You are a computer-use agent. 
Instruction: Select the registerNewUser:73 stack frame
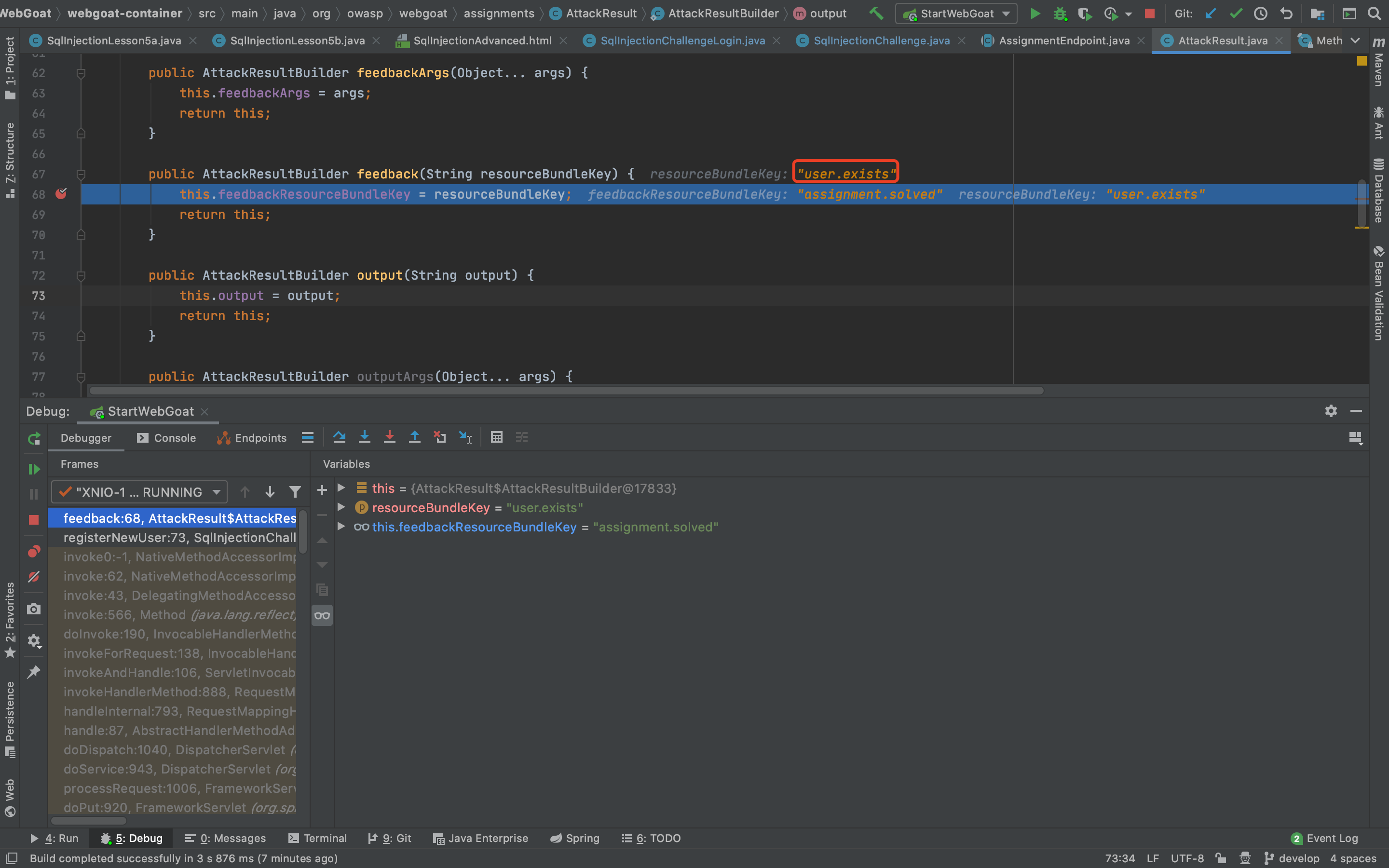coord(179,537)
